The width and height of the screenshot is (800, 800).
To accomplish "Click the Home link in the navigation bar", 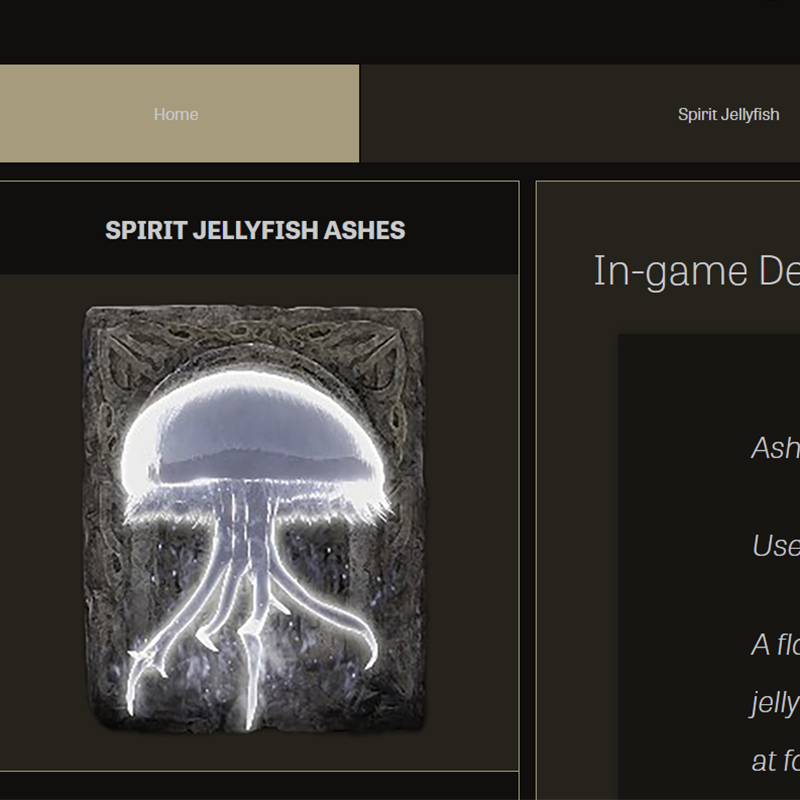I will point(176,114).
